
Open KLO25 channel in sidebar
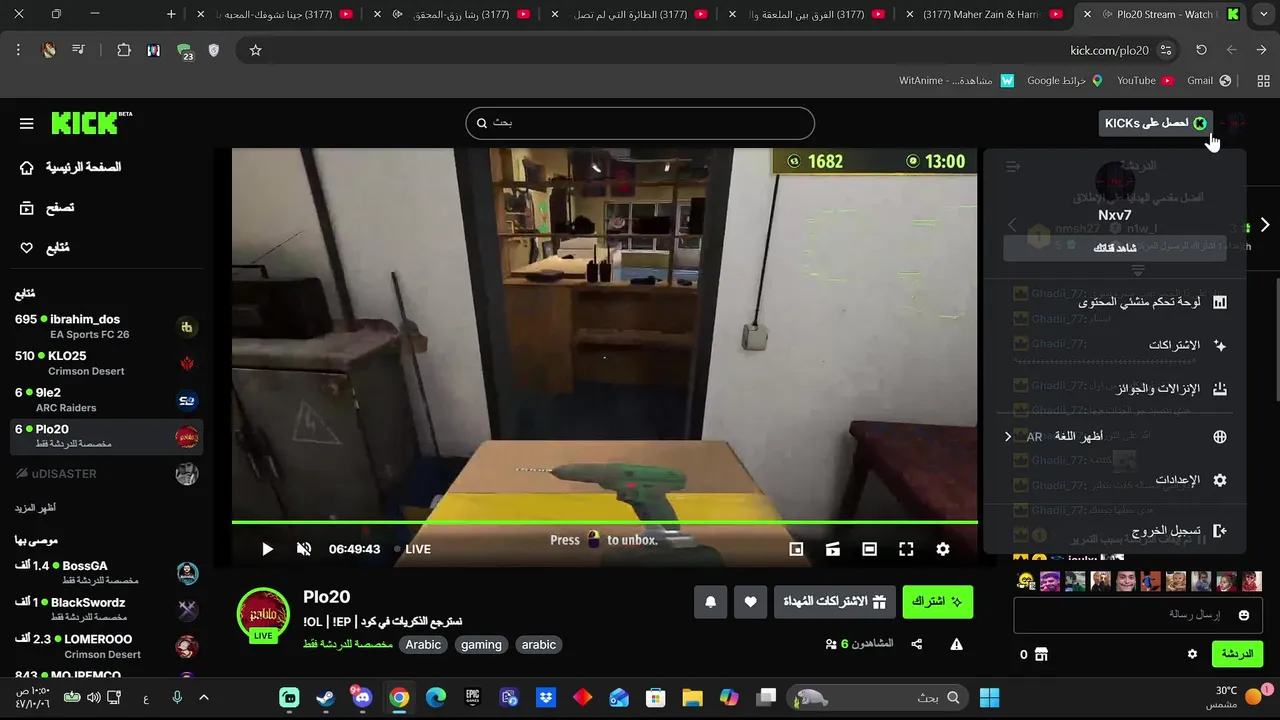(x=106, y=363)
